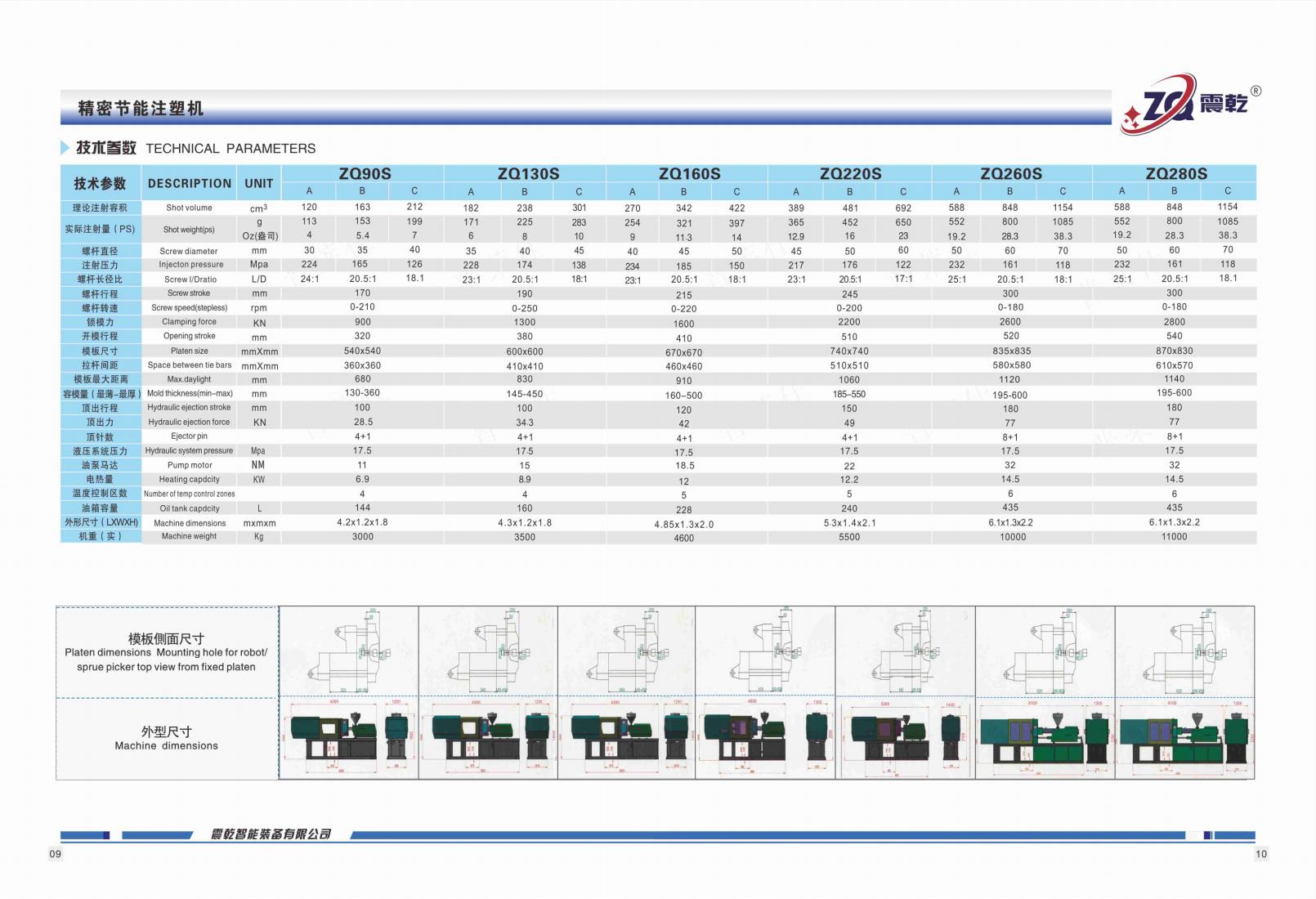This screenshot has height=899, width=1316.
Task: Click the rightmost platen side-view diagram
Action: click(1184, 651)
